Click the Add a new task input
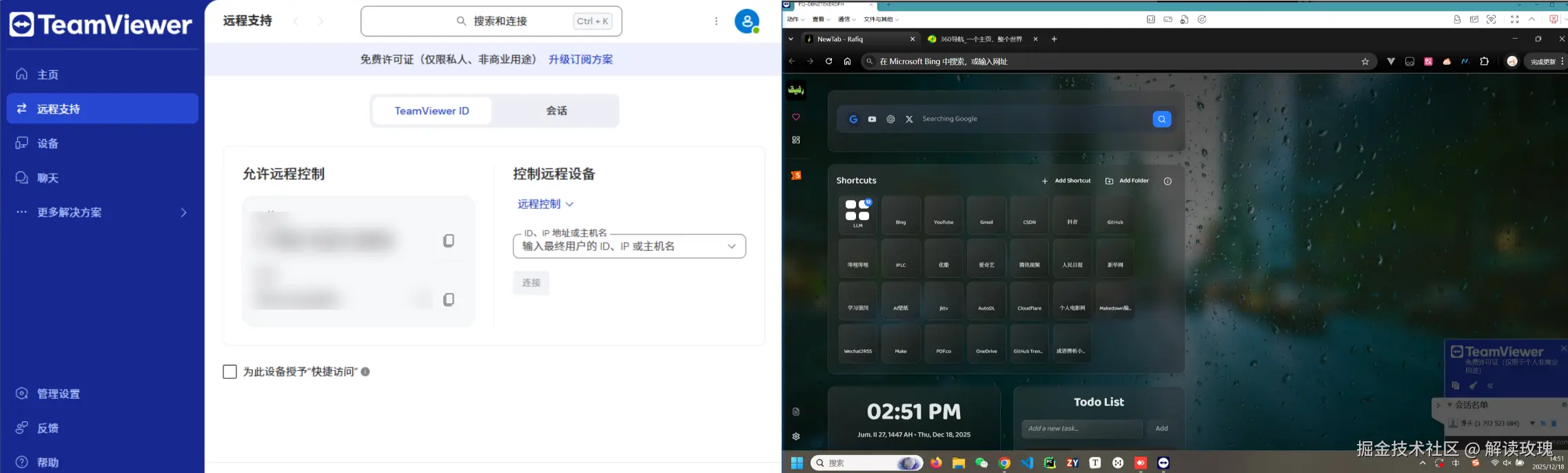Viewport: 1568px width, 473px height. point(1081,429)
